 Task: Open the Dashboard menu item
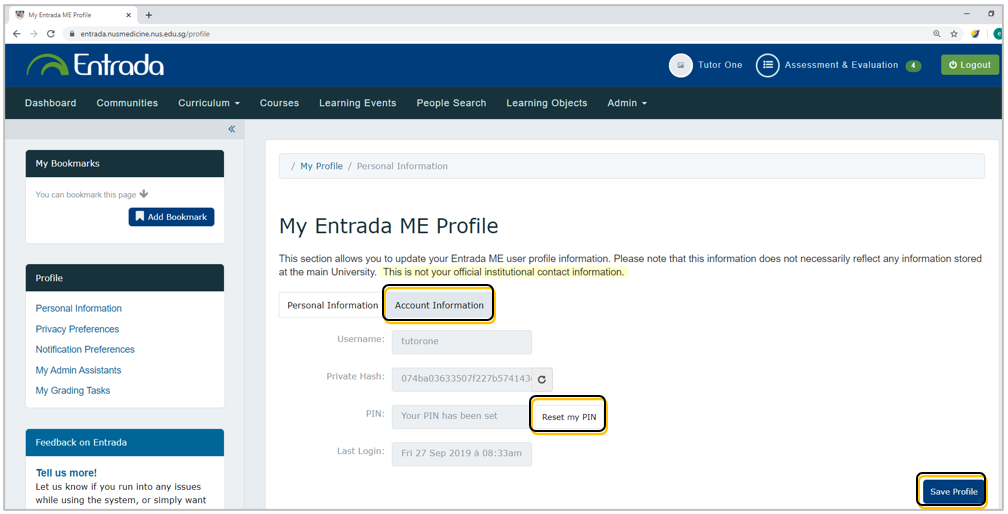[x=50, y=103]
